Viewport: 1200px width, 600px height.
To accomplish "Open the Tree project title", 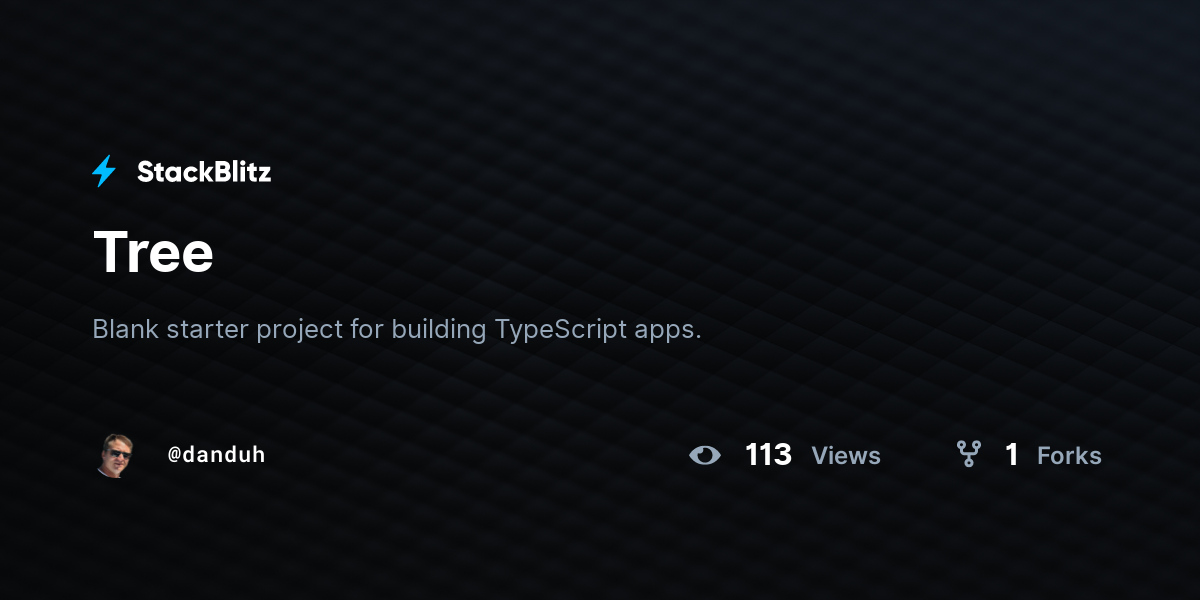I will 153,251.
